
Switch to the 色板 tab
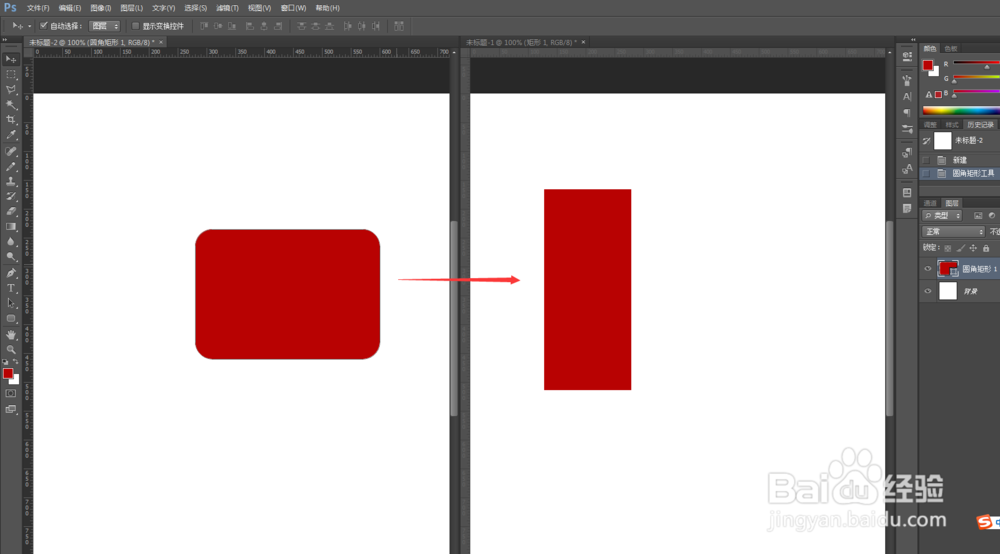coord(950,48)
